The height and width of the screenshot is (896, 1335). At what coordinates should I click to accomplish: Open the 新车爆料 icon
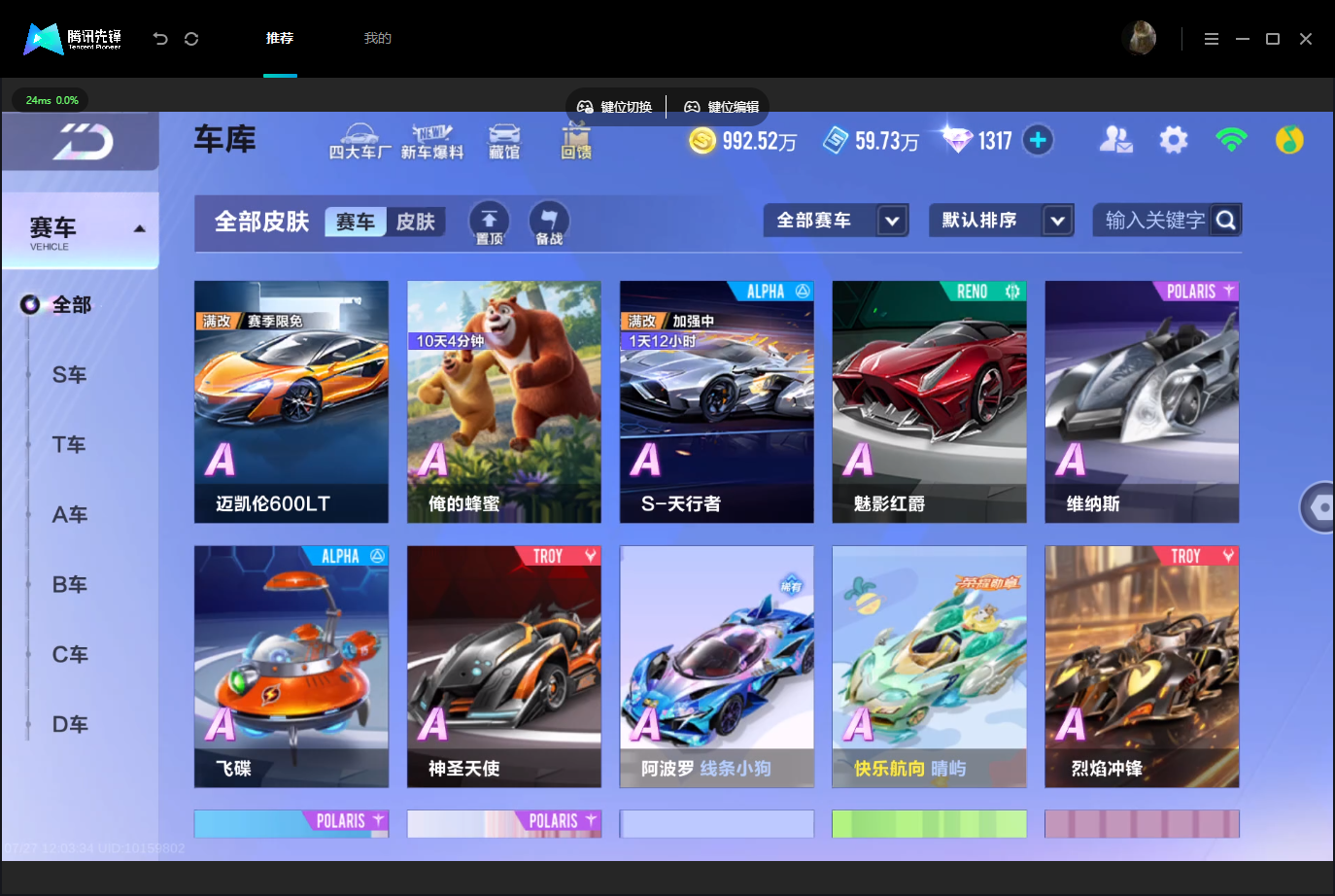pos(432,142)
